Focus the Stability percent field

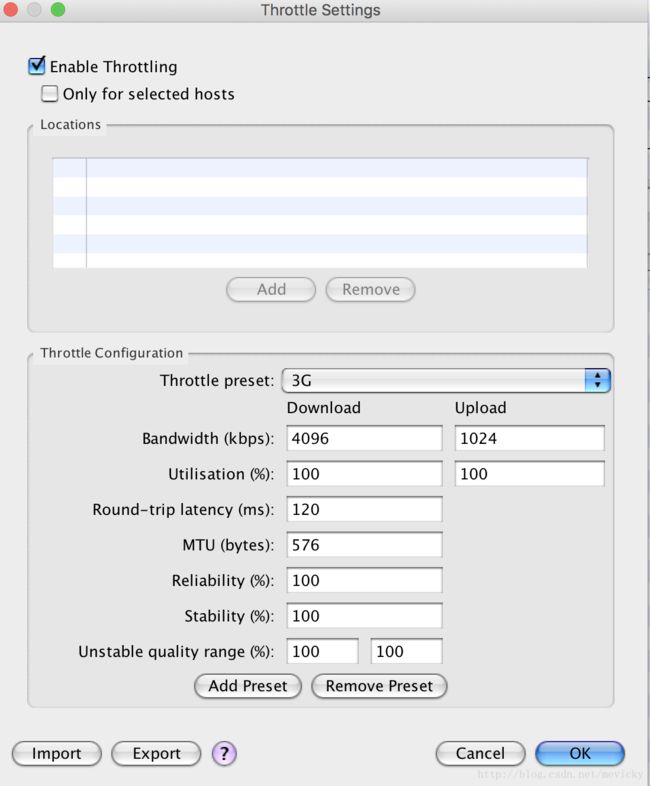(x=364, y=616)
